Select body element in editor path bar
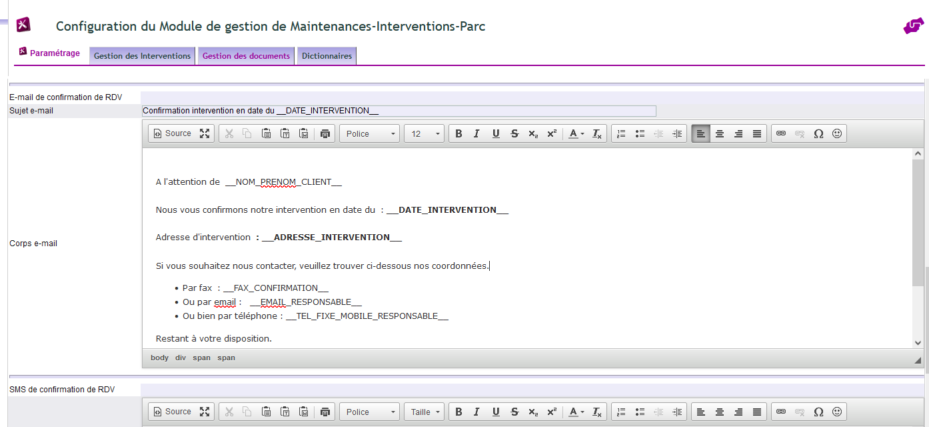 (x=159, y=358)
